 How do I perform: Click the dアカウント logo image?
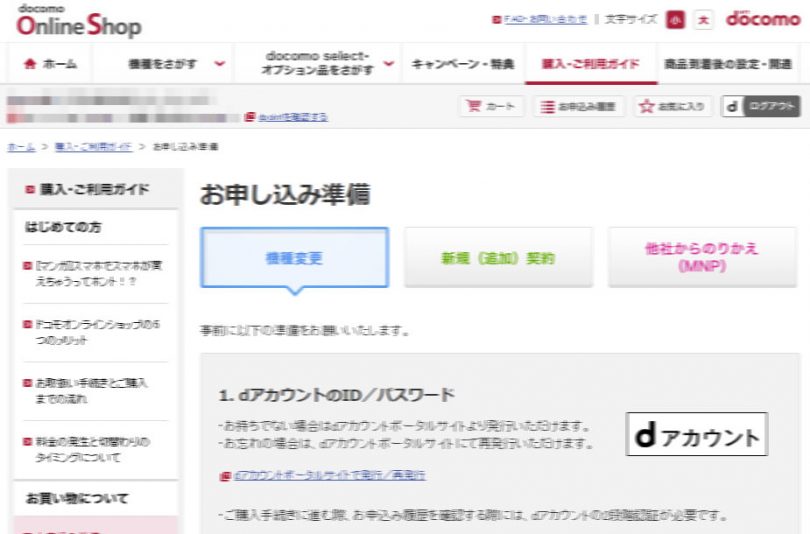coord(696,434)
